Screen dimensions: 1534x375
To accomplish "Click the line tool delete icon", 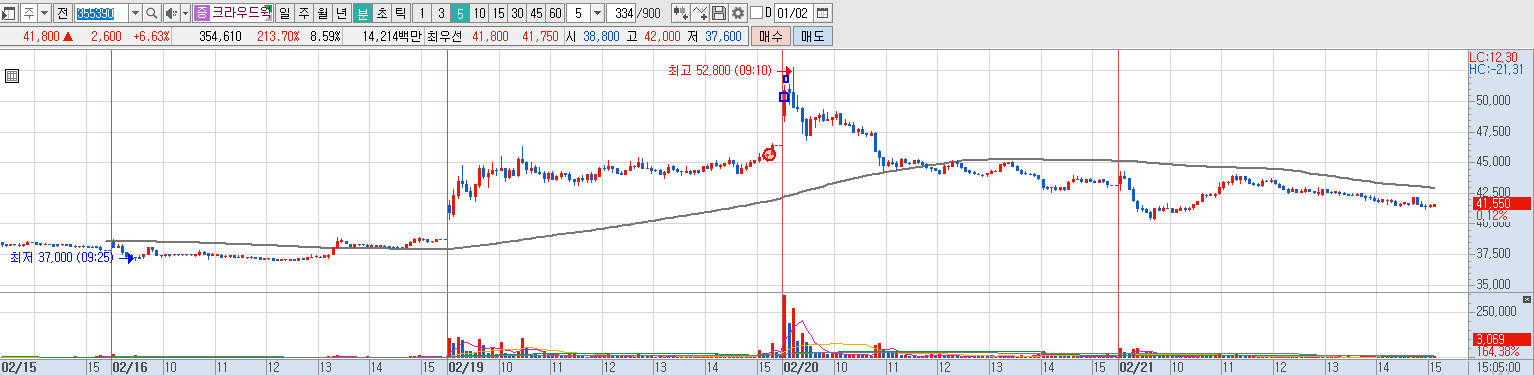I will coord(700,13).
